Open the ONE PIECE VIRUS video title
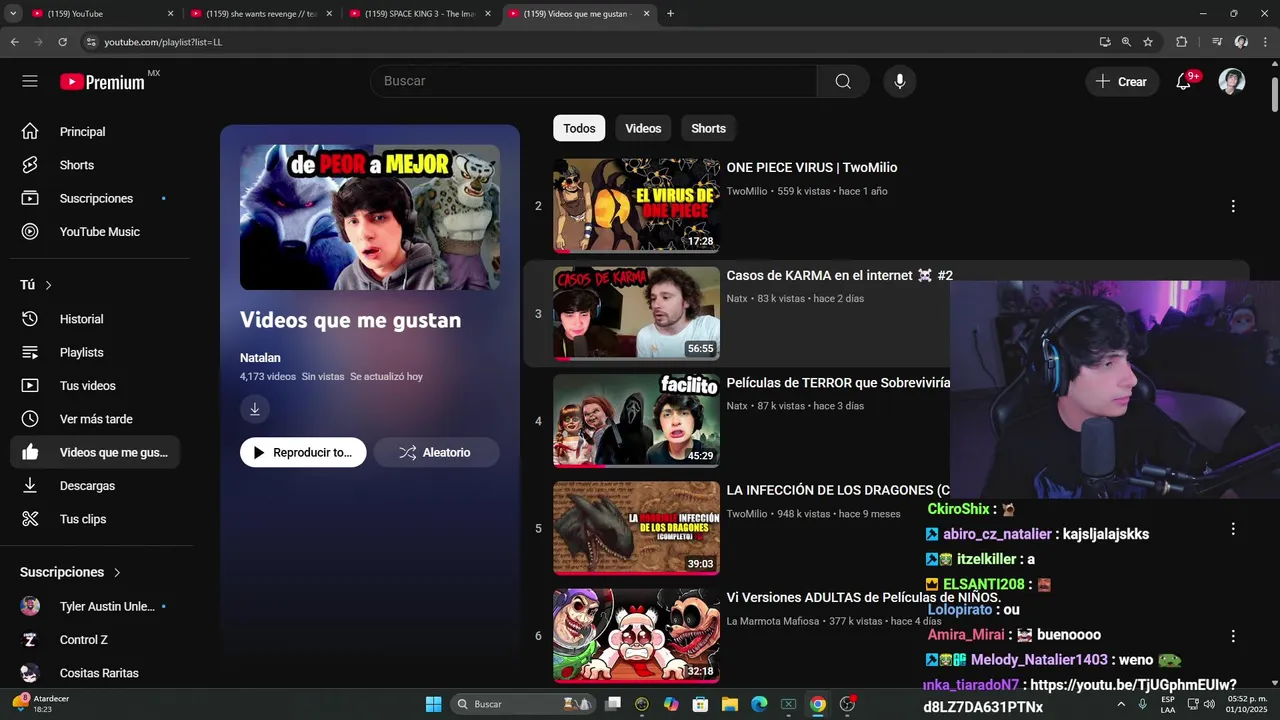Image resolution: width=1280 pixels, height=720 pixels. click(812, 168)
